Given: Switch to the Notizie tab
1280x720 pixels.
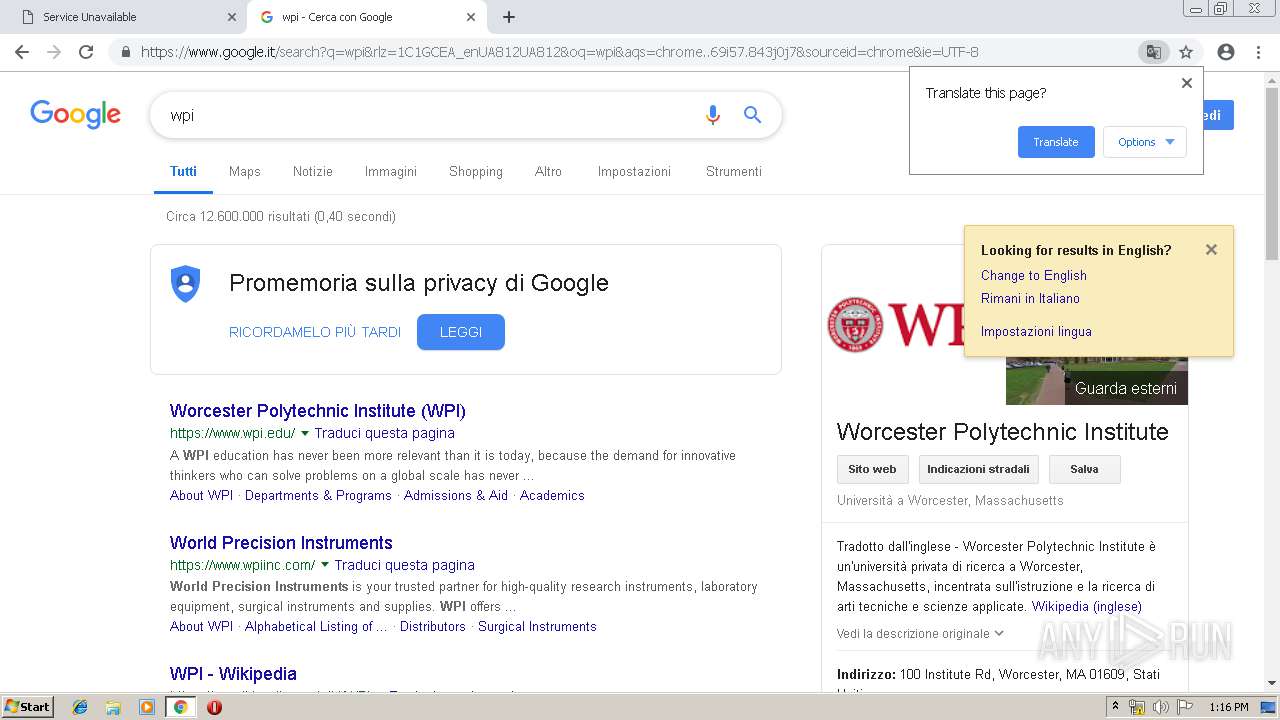Looking at the screenshot, I should pyautogui.click(x=312, y=171).
